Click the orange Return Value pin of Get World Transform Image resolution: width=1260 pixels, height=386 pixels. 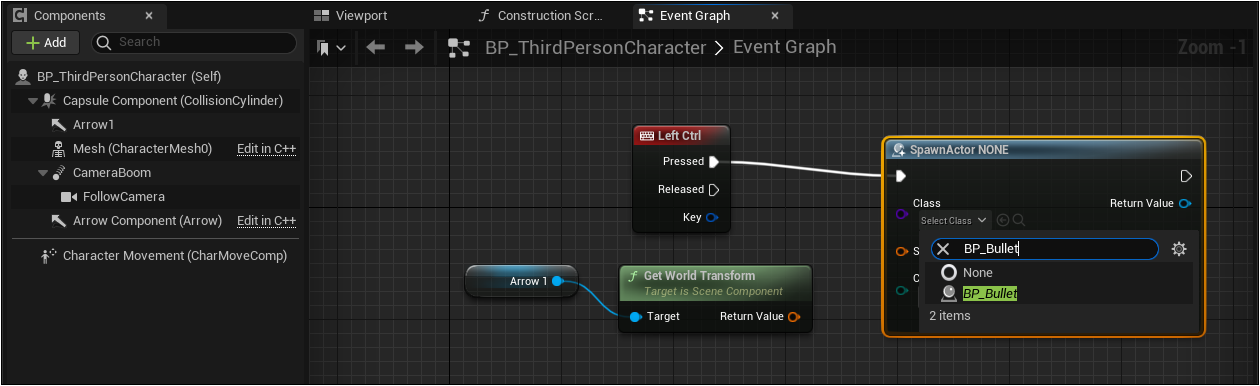click(794, 317)
